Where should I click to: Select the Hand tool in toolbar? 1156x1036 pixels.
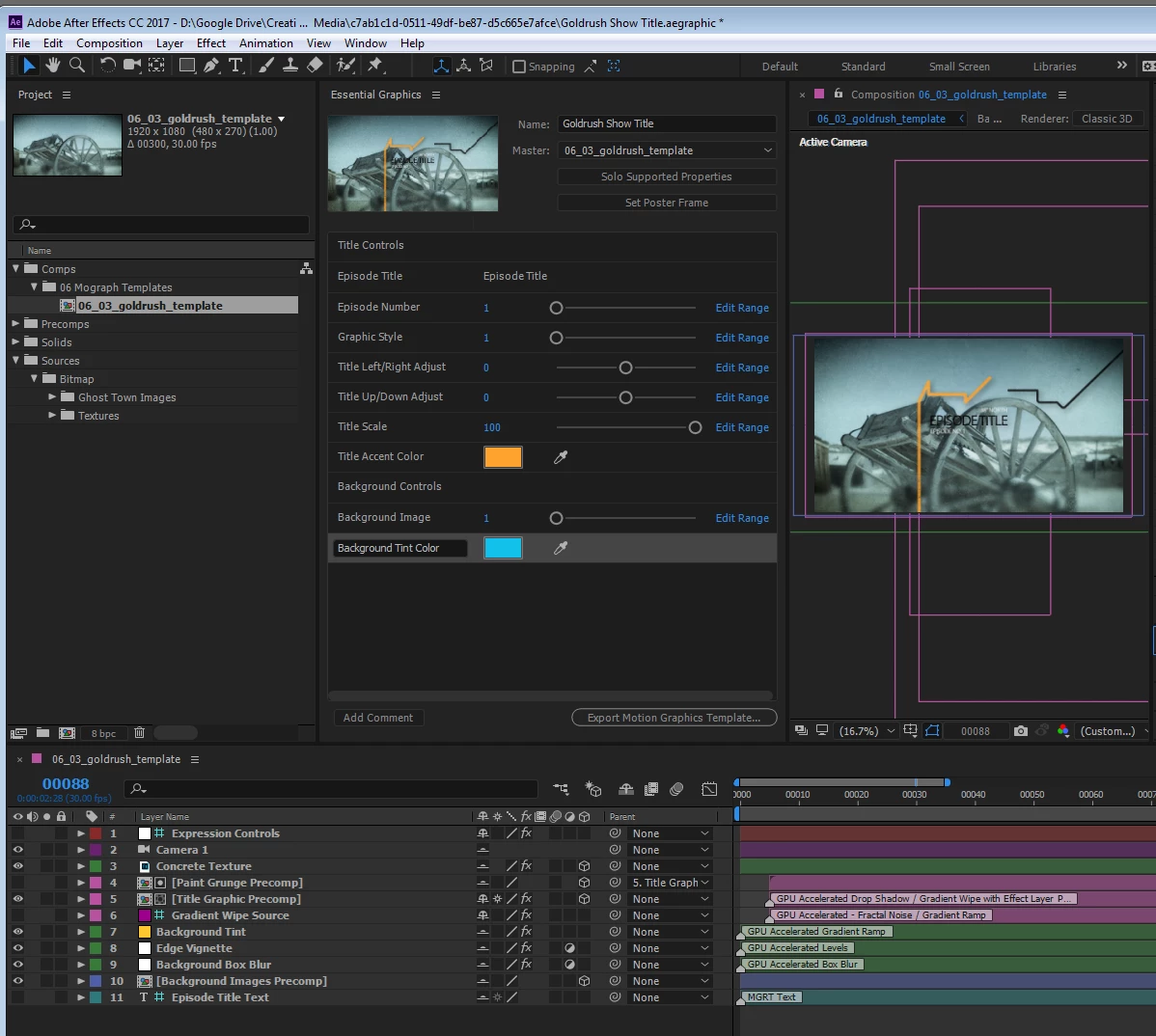tap(53, 66)
